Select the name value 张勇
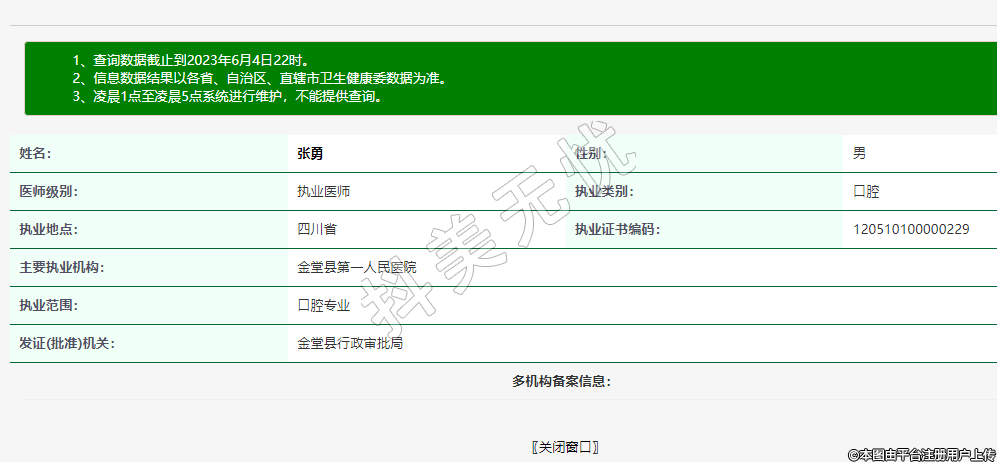This screenshot has width=997, height=462. click(x=310, y=154)
